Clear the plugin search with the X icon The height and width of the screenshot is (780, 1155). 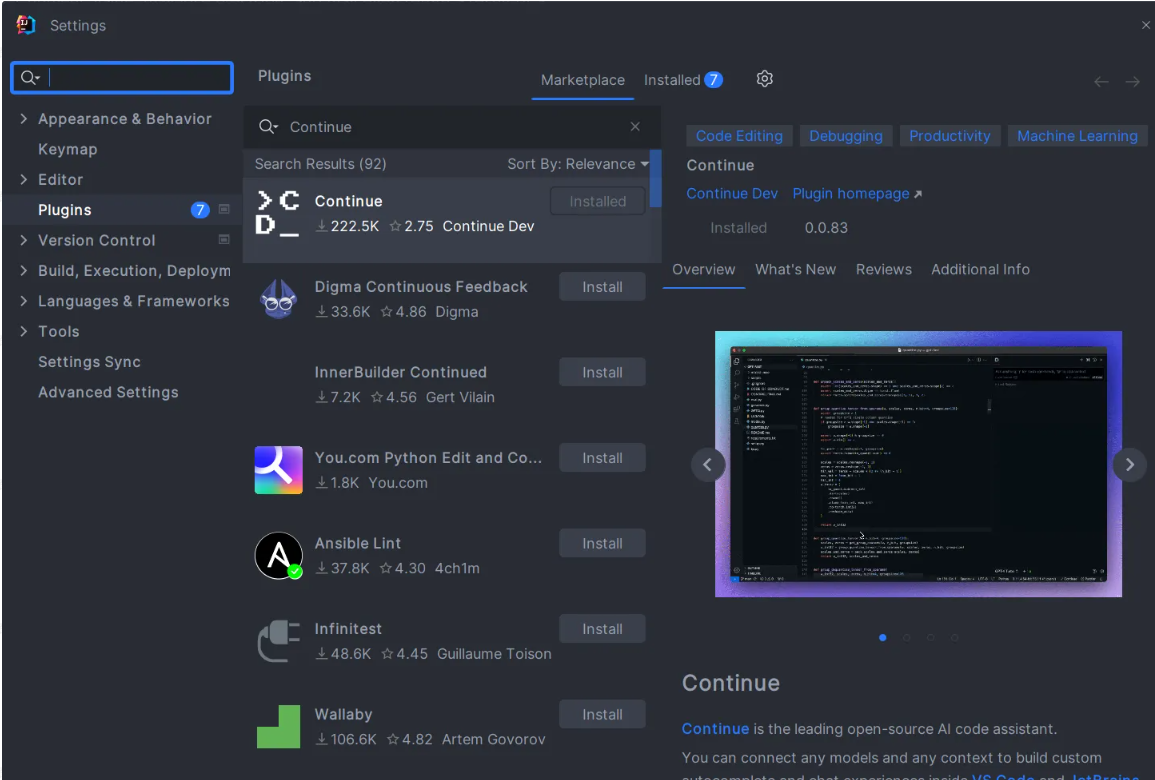[635, 127]
